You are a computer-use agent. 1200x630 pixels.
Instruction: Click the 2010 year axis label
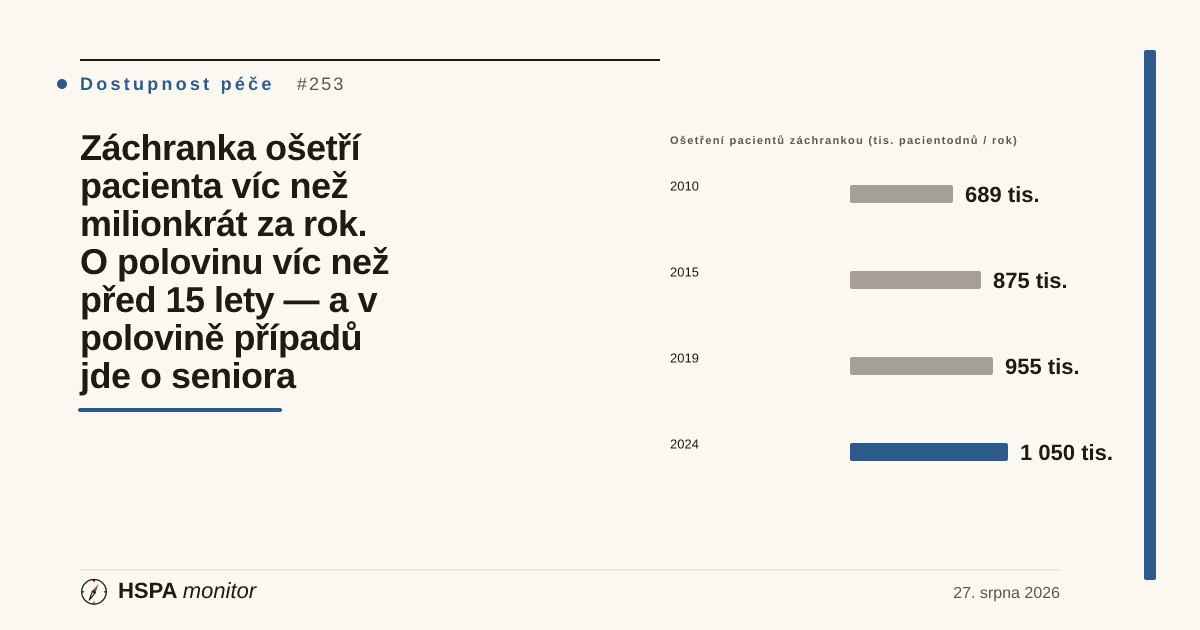click(684, 186)
